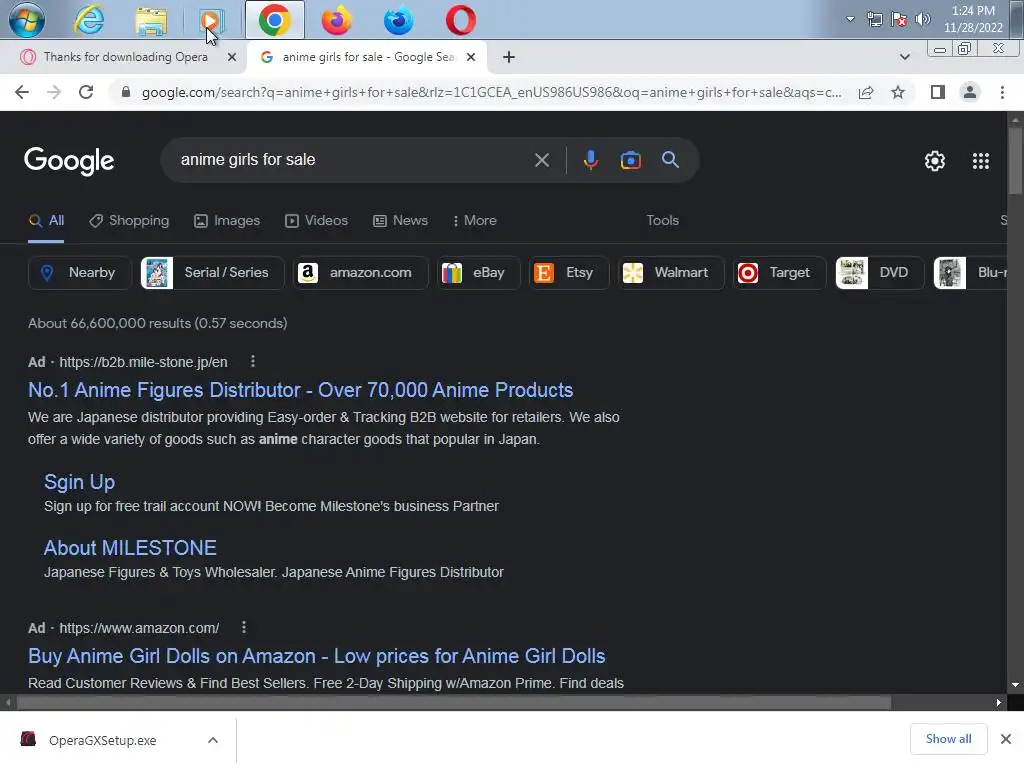The image size is (1024, 768).
Task: Share this page icon in address bar
Action: [866, 92]
